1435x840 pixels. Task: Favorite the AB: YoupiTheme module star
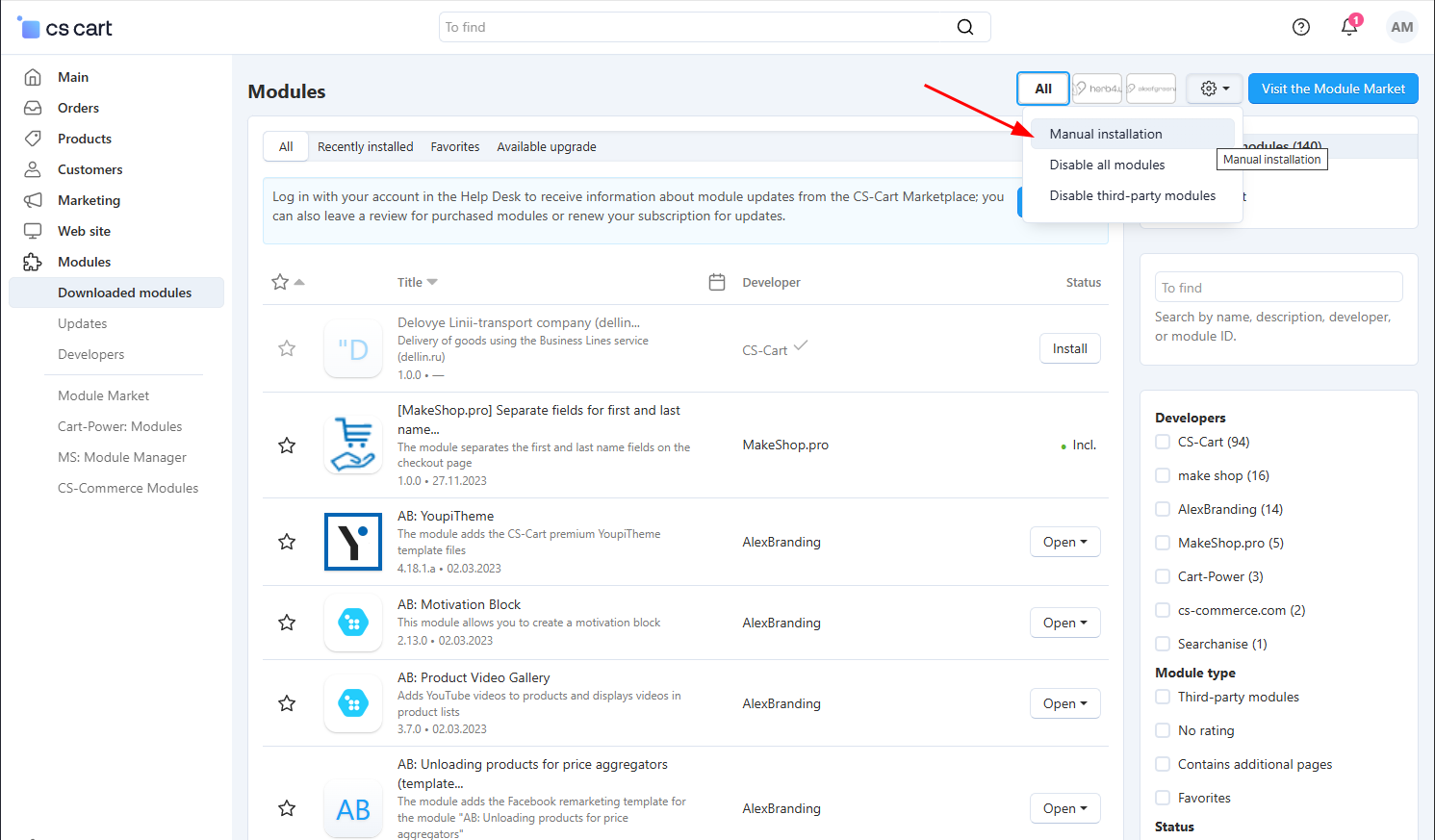point(287,542)
